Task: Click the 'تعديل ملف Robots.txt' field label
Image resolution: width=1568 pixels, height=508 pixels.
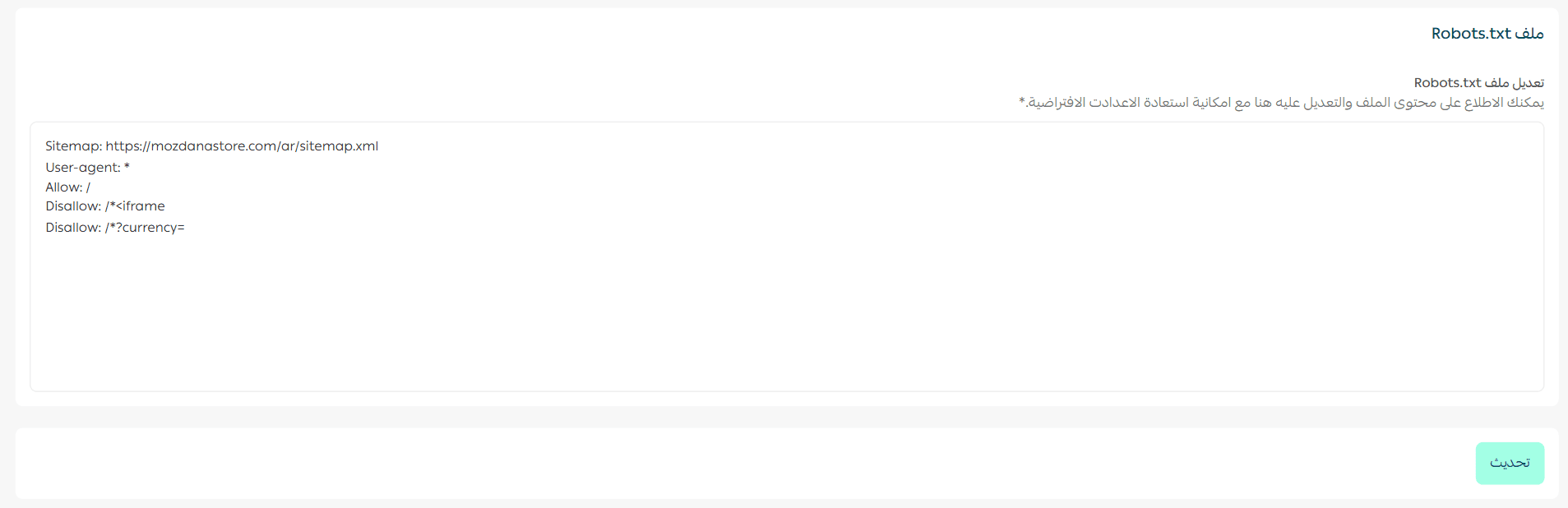Action: pyautogui.click(x=1478, y=83)
